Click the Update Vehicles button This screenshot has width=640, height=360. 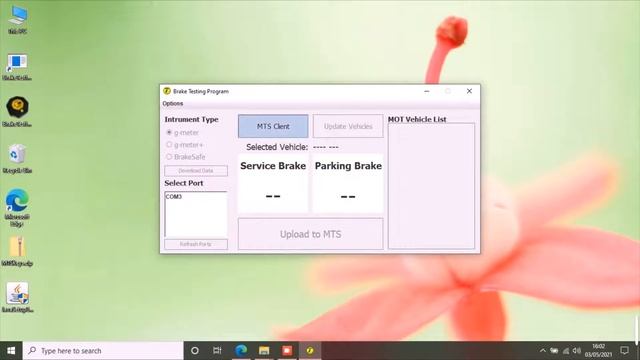(x=348, y=127)
